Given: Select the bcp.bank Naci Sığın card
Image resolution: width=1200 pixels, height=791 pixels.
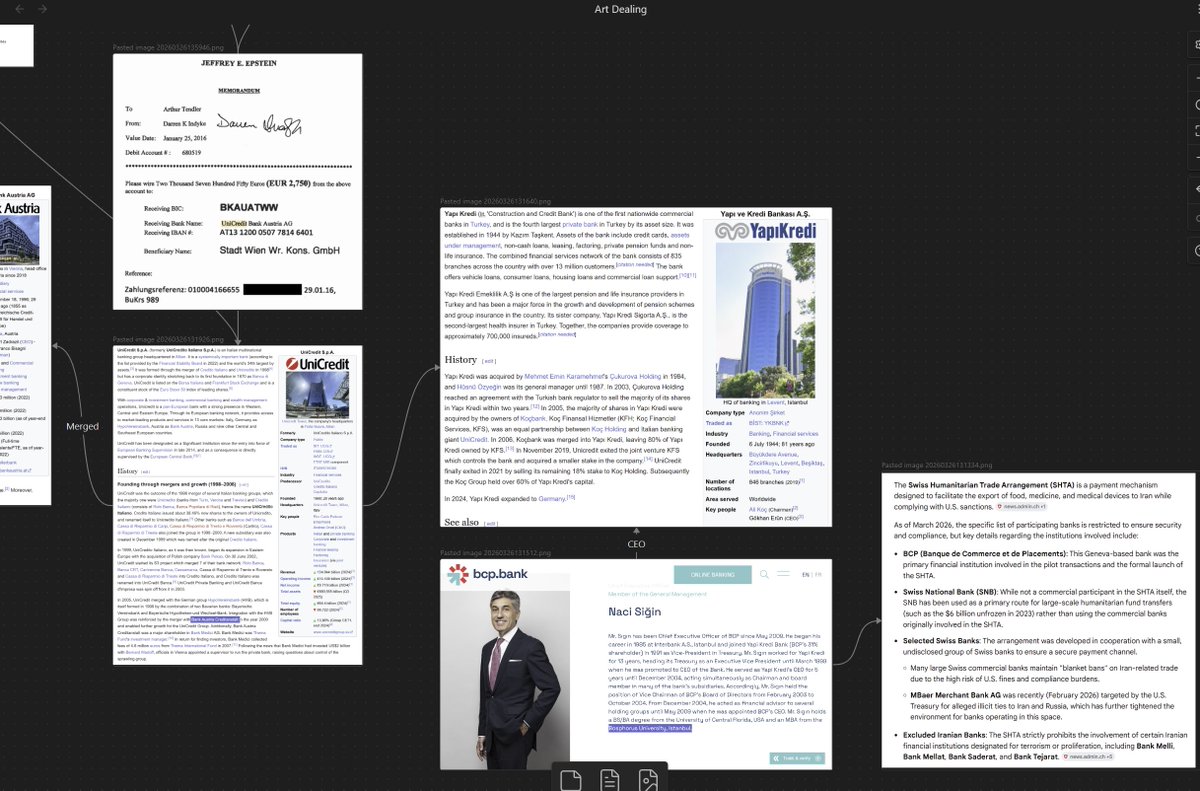Looking at the screenshot, I should tap(636, 664).
